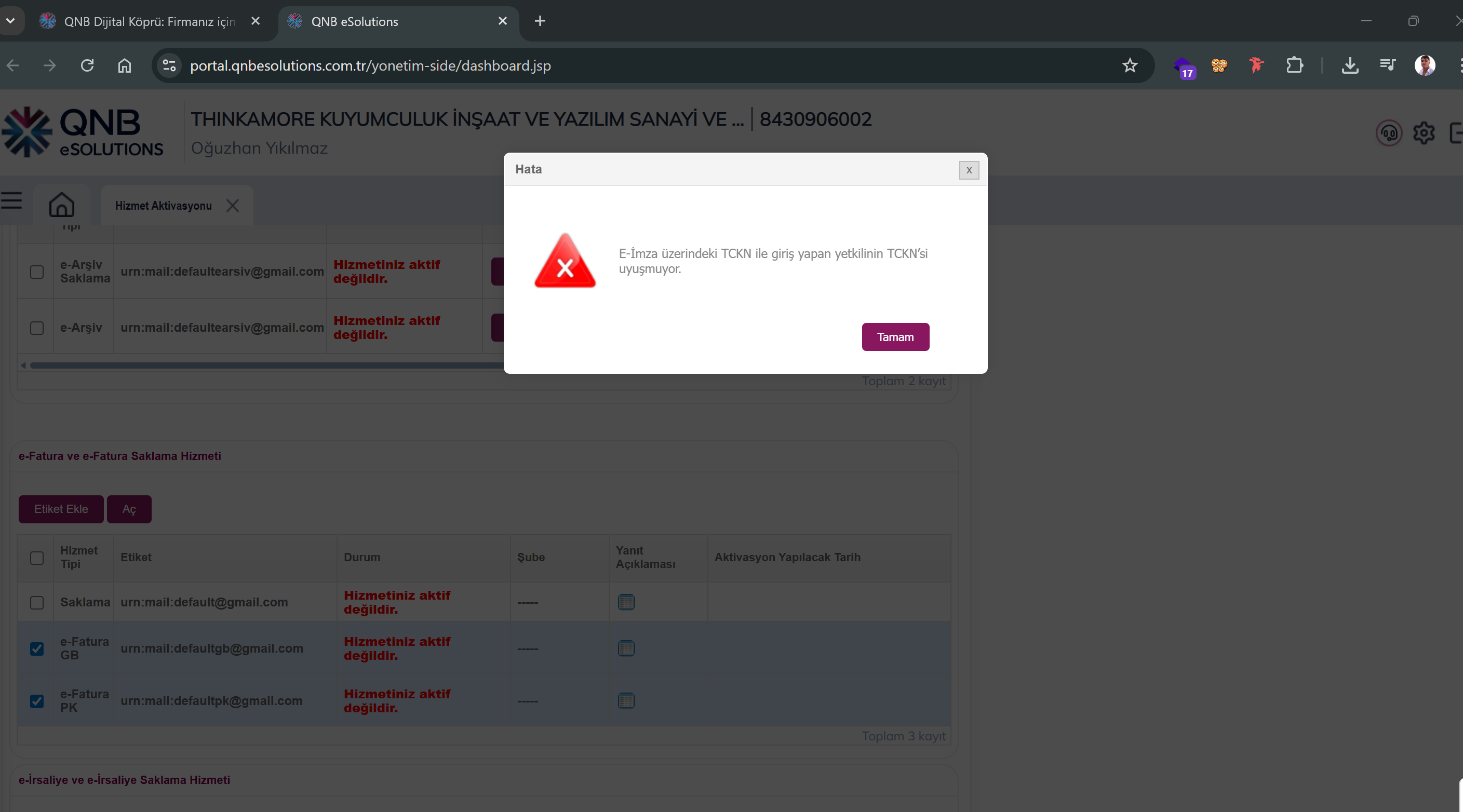Open the red bird extension icon
Screen dimensions: 1463x812
[x=1256, y=66]
